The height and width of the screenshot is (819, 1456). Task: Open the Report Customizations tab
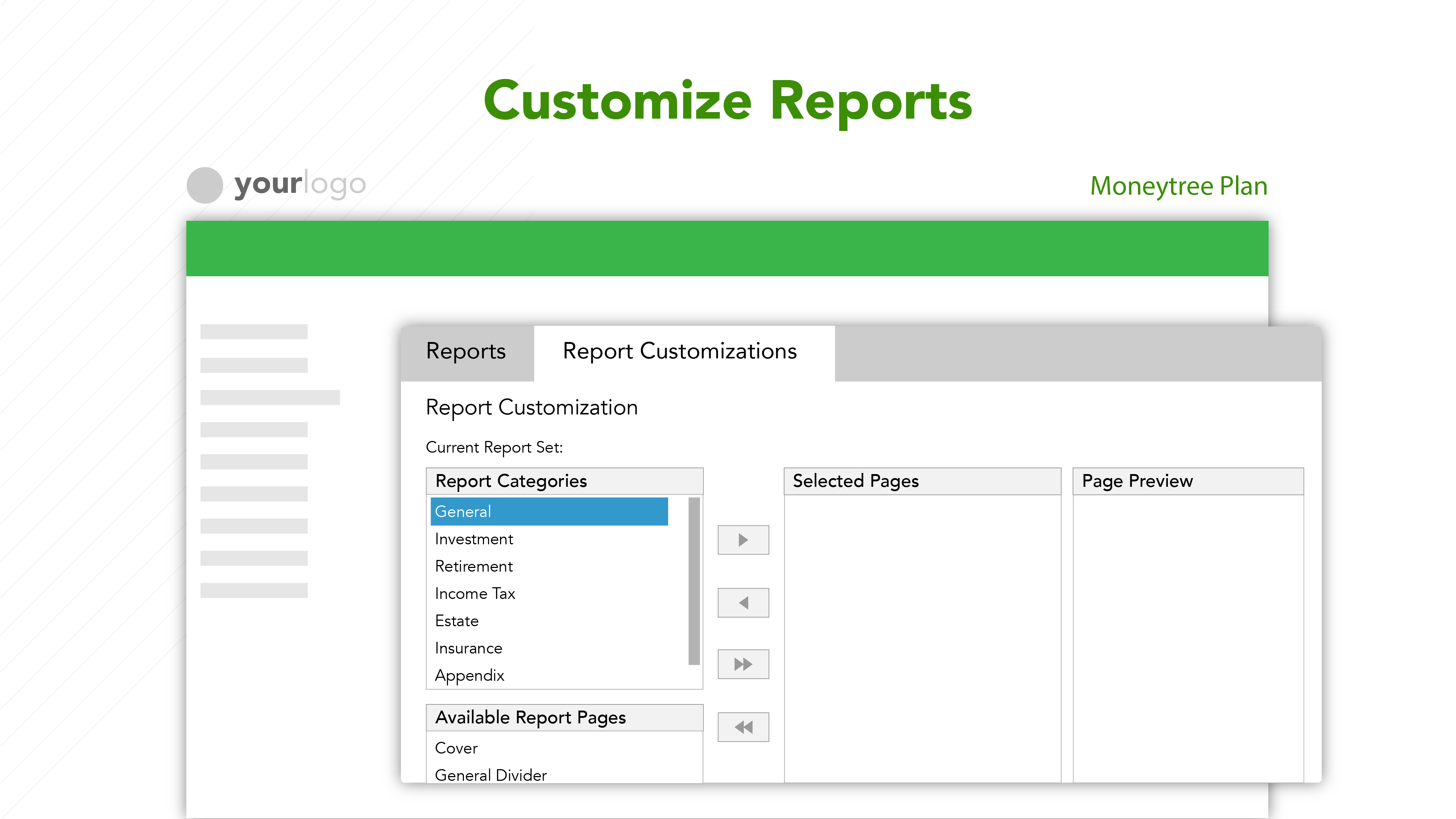point(679,351)
